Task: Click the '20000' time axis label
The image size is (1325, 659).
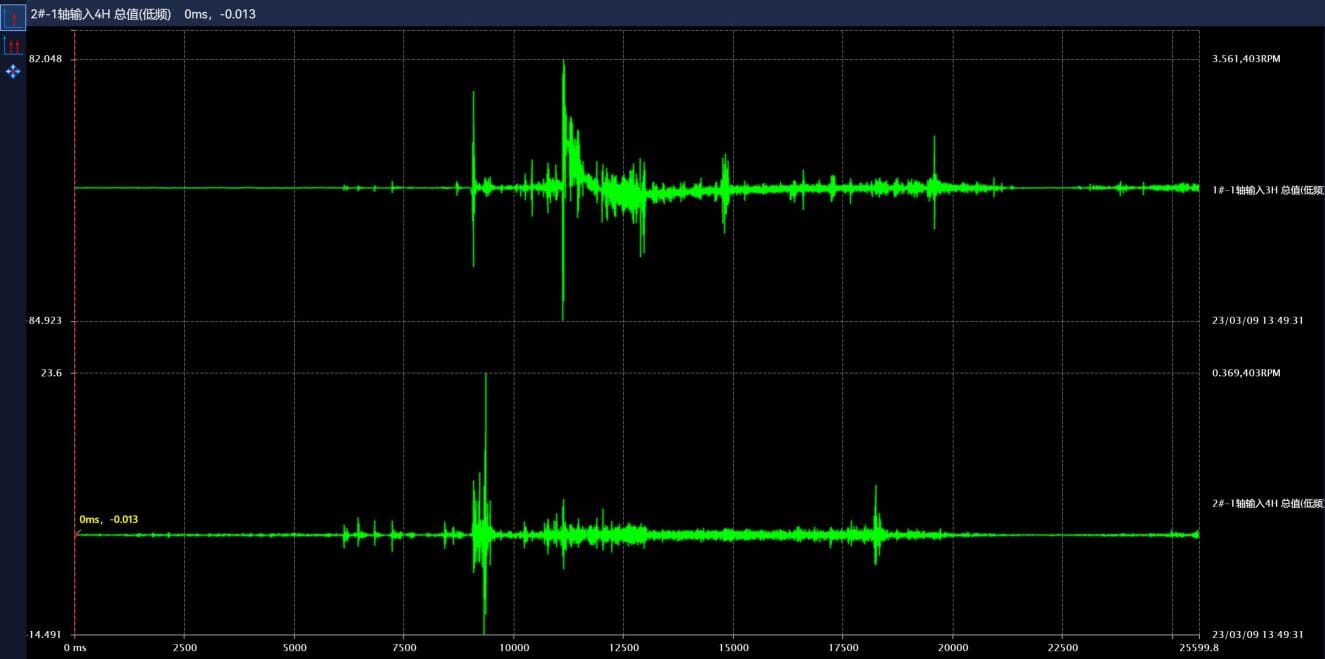Action: (x=952, y=648)
